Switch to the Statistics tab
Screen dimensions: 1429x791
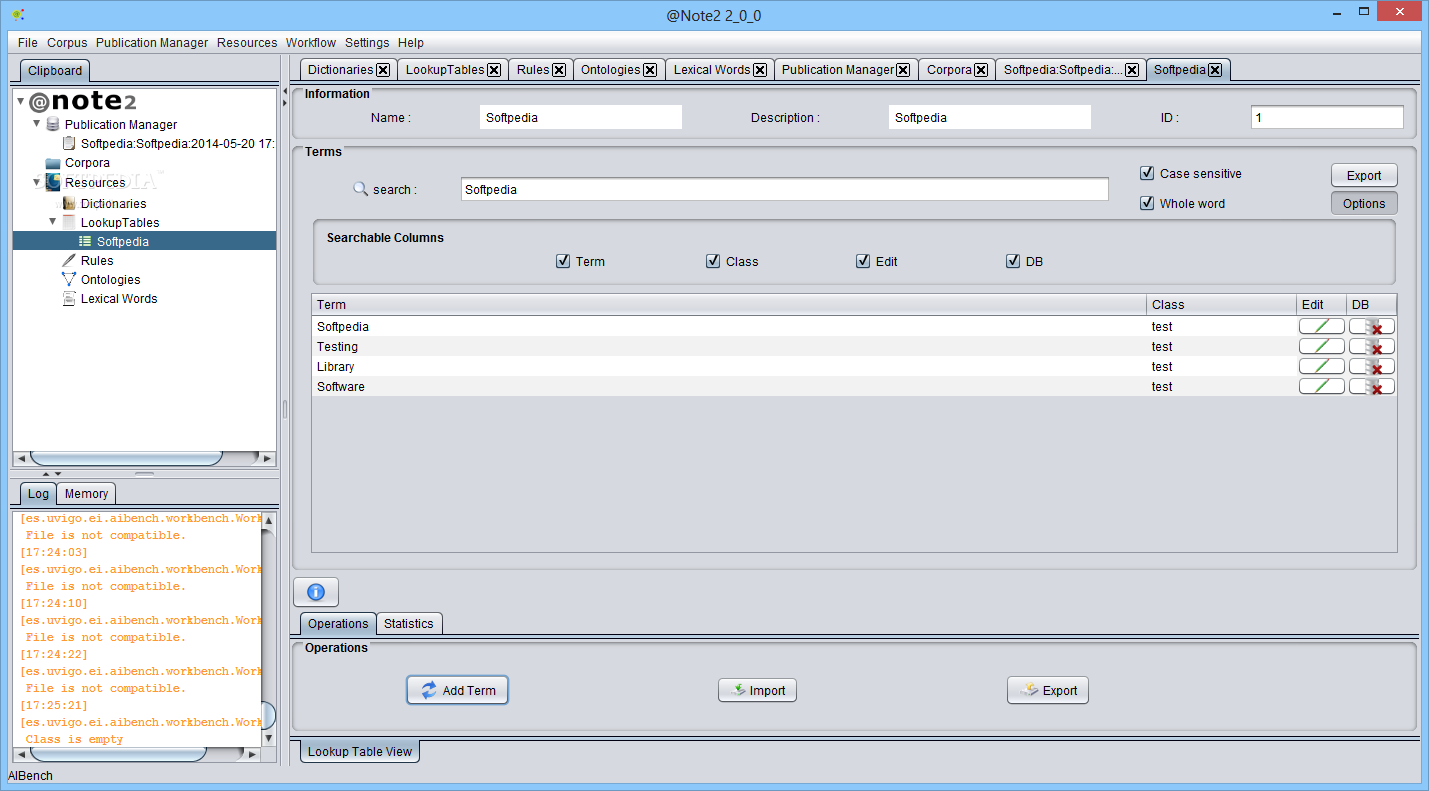(x=409, y=623)
